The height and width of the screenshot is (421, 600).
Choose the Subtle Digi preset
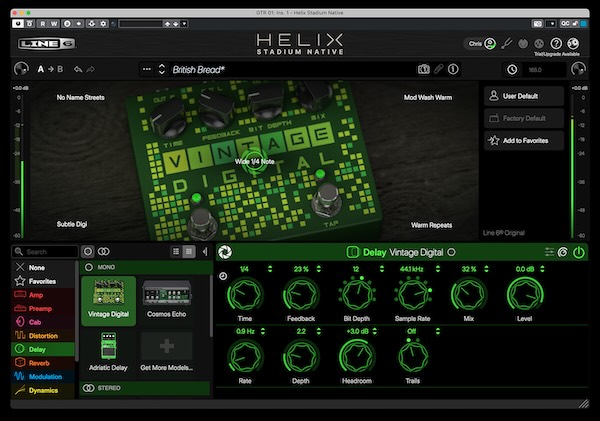(72, 224)
